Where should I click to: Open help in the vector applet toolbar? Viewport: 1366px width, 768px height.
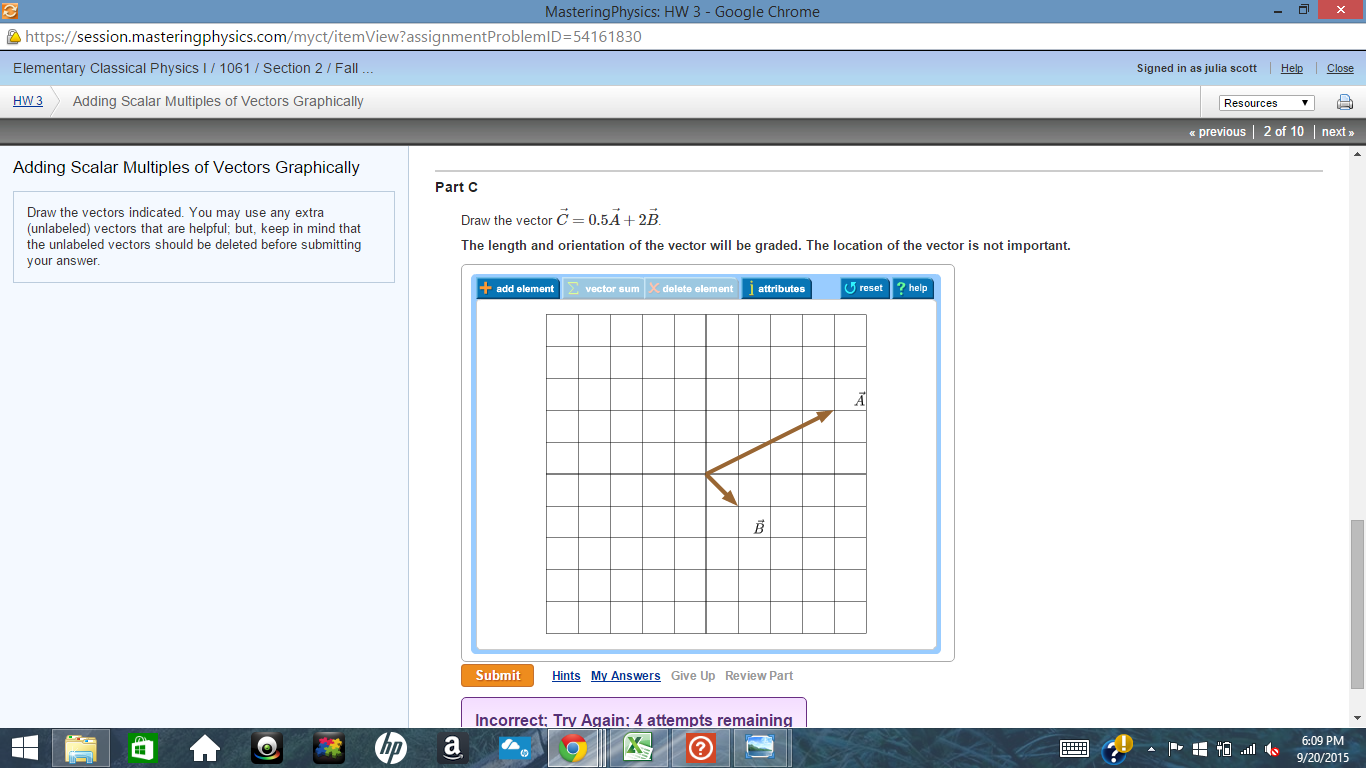coord(912,288)
